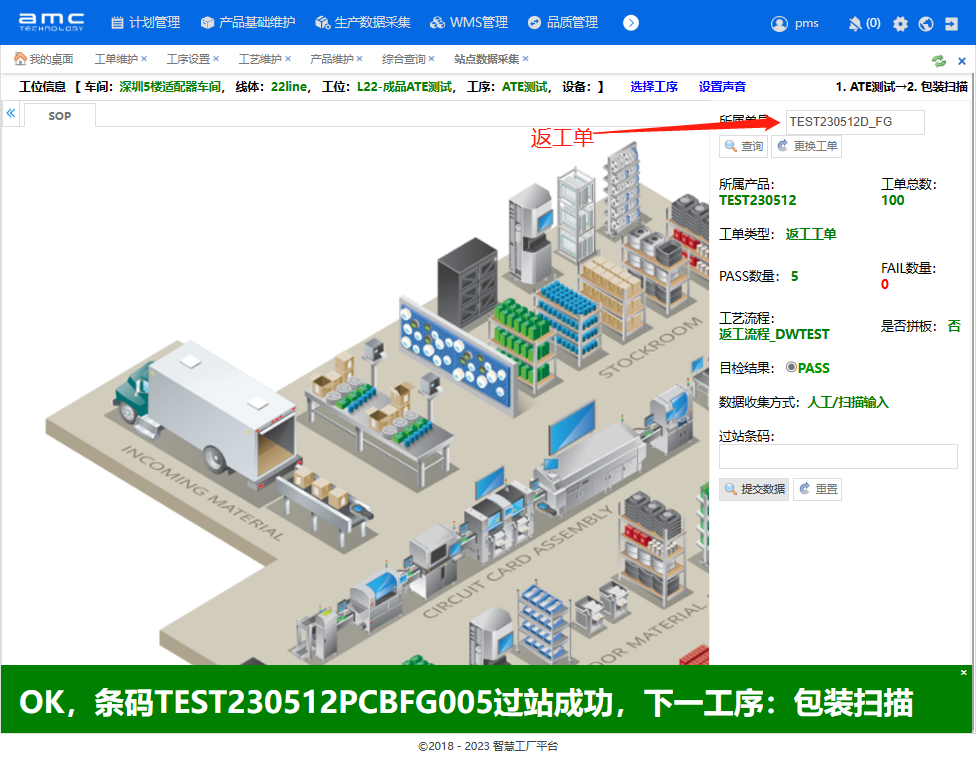Image resolution: width=976 pixels, height=761 pixels.
Task: Click the 提交数据 submit button
Action: click(754, 489)
